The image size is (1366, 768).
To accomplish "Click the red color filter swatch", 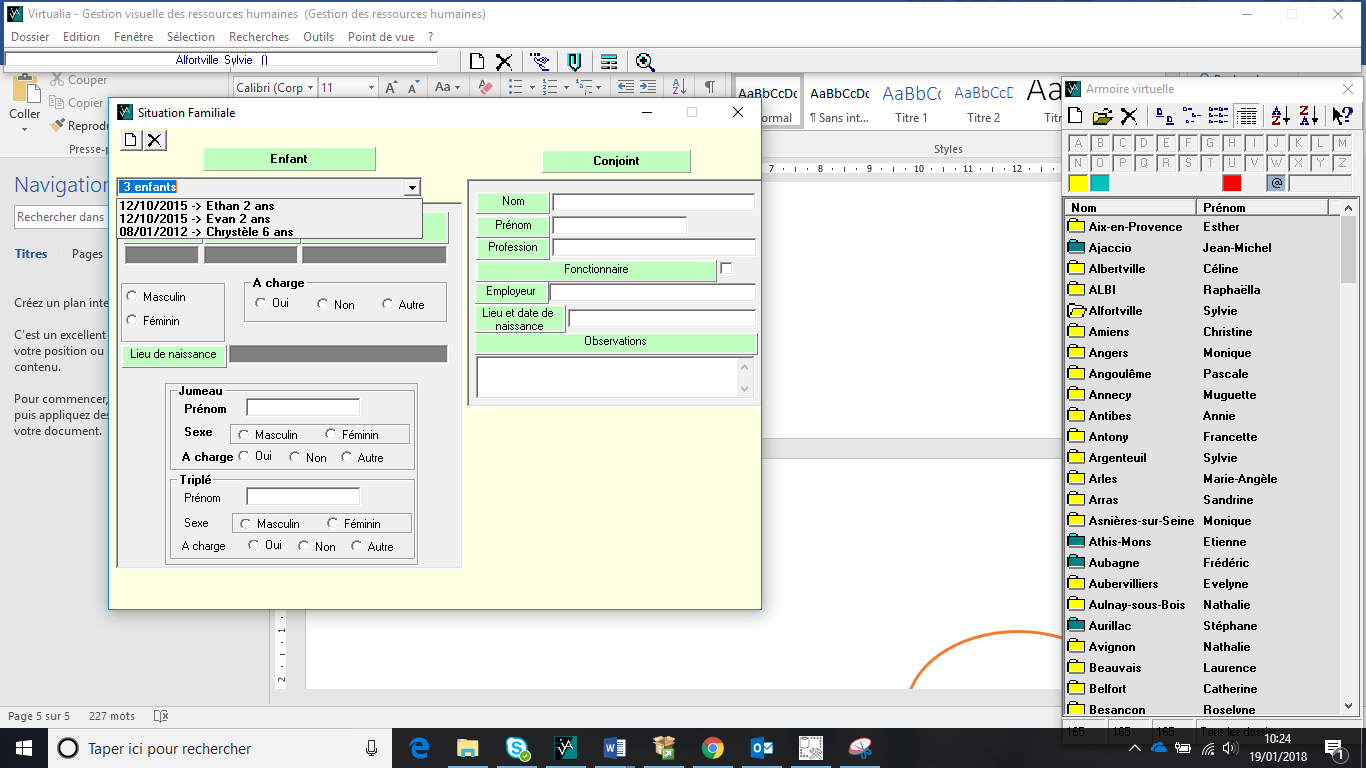I will click(x=1232, y=184).
